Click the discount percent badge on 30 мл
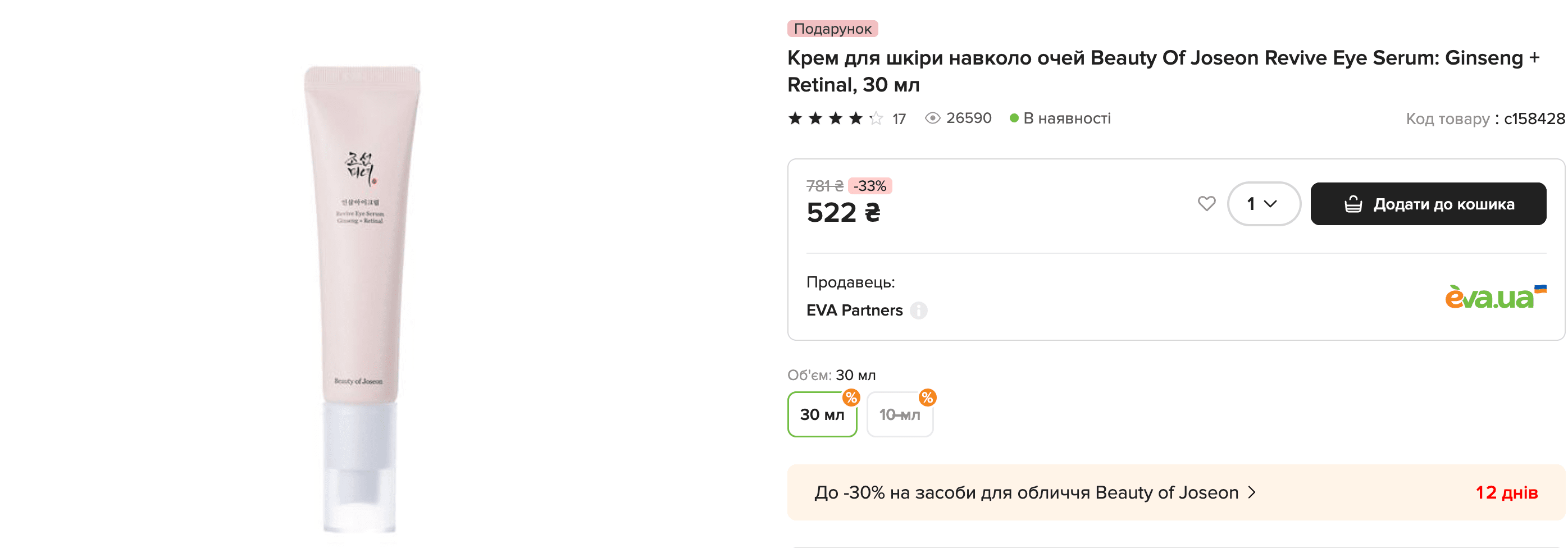The width and height of the screenshot is (1568, 548). click(x=851, y=398)
